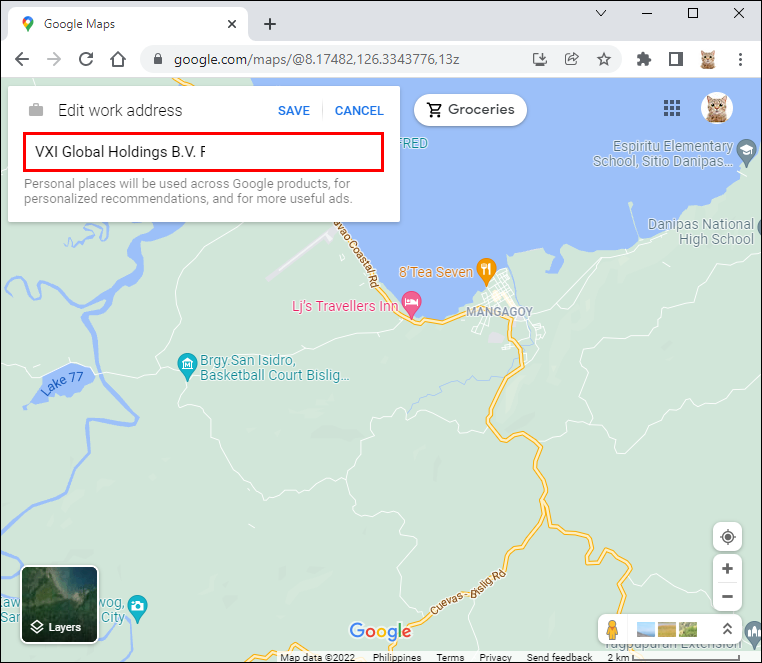Select Lj's Travellers Inn hotel pin

411,305
